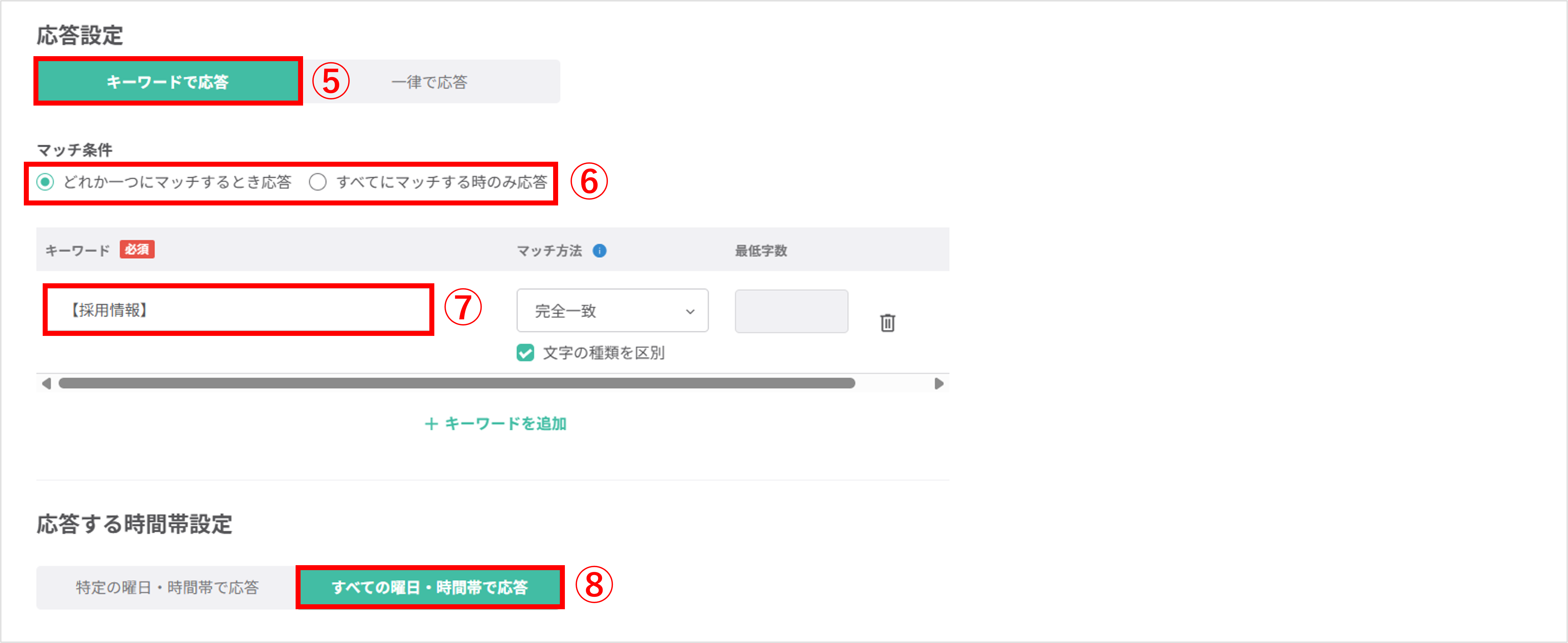Click the red '必須' required badge
The width and height of the screenshot is (1568, 643).
click(137, 250)
